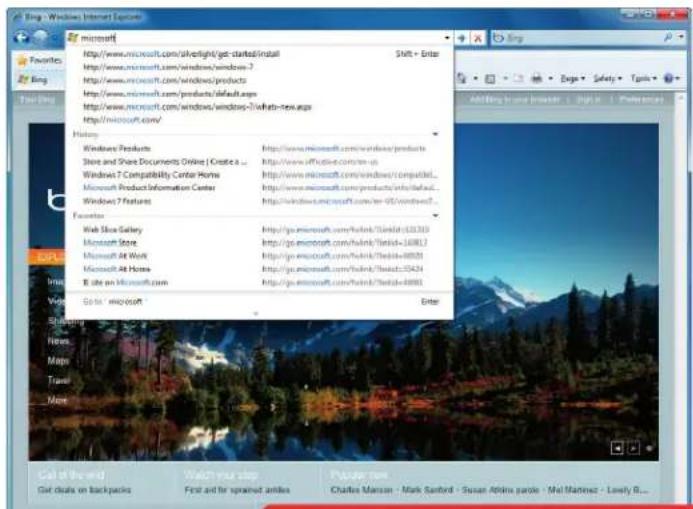Click Add Bing to your browser link

(515, 100)
